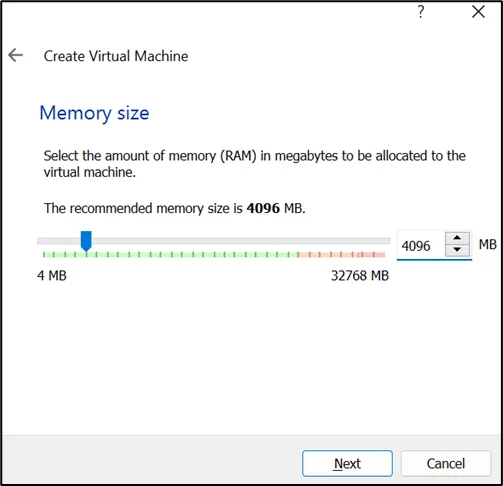Proceed with the Next button
503x486 pixels.
coord(347,463)
